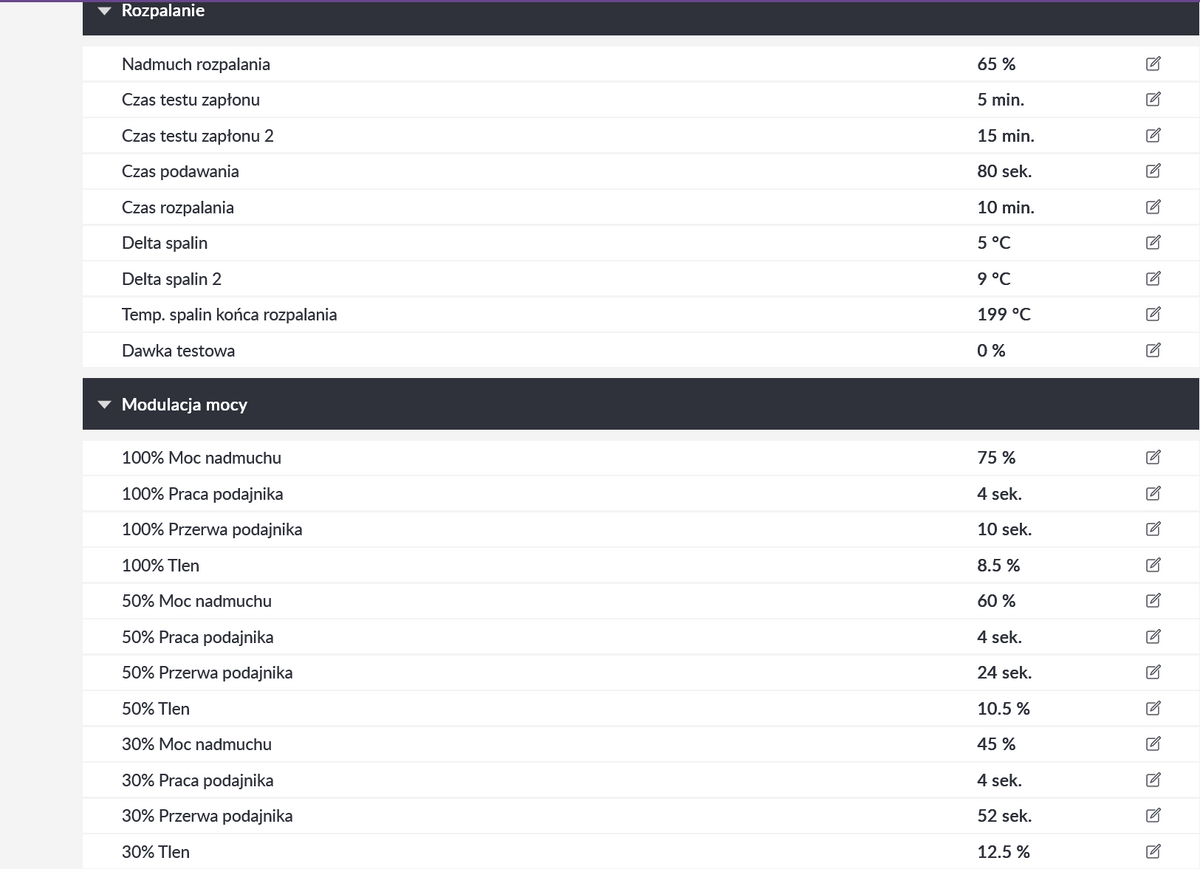Edit 50% Przerwa podajnika value
1200x869 pixels.
[1153, 672]
